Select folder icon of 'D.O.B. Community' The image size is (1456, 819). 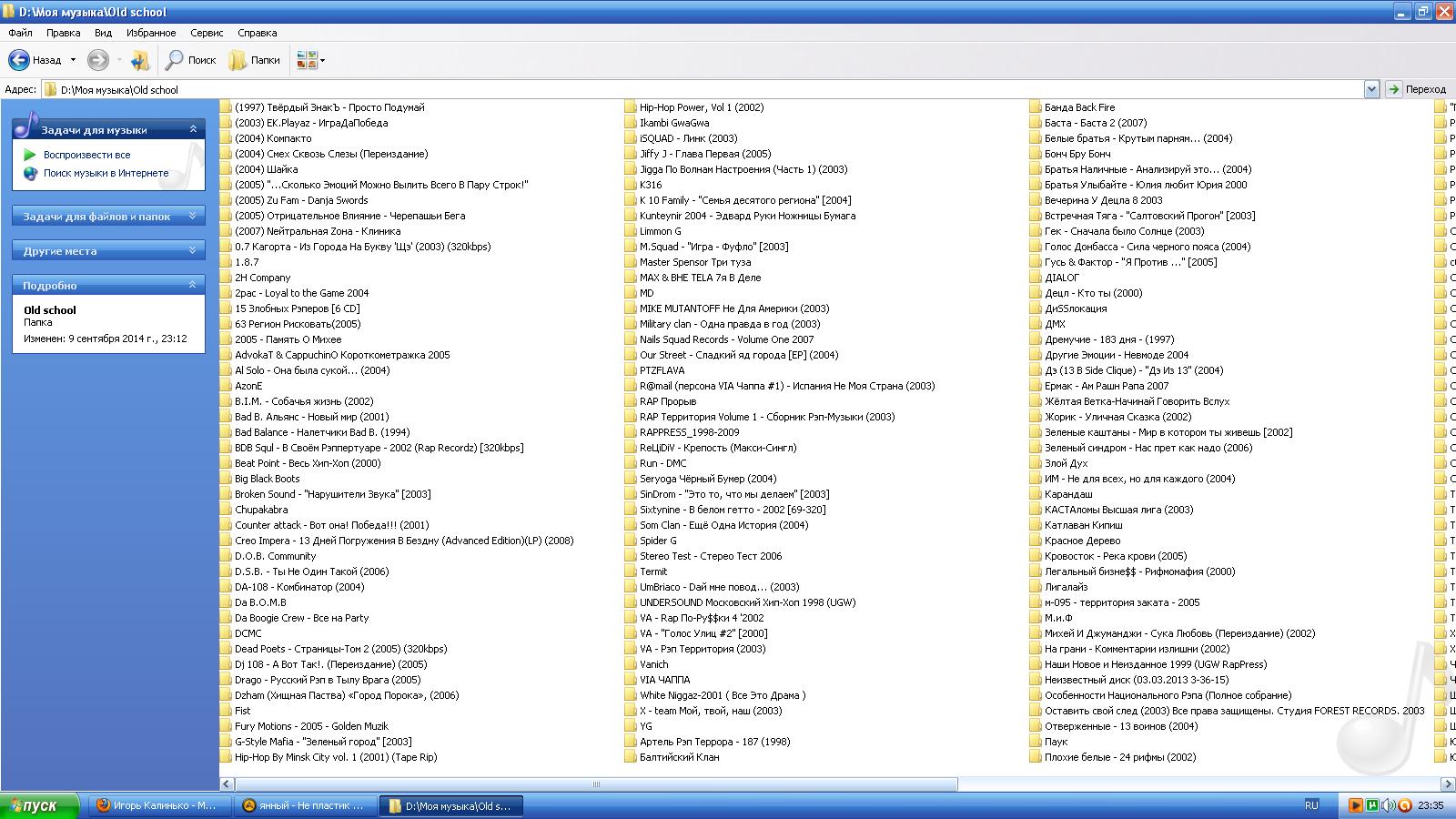(x=226, y=556)
